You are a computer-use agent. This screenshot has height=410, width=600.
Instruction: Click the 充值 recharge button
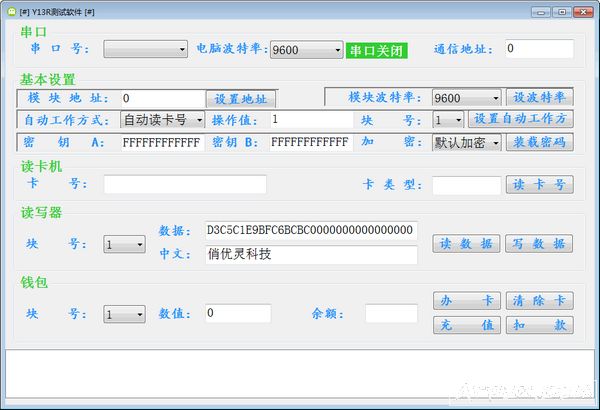coord(467,325)
